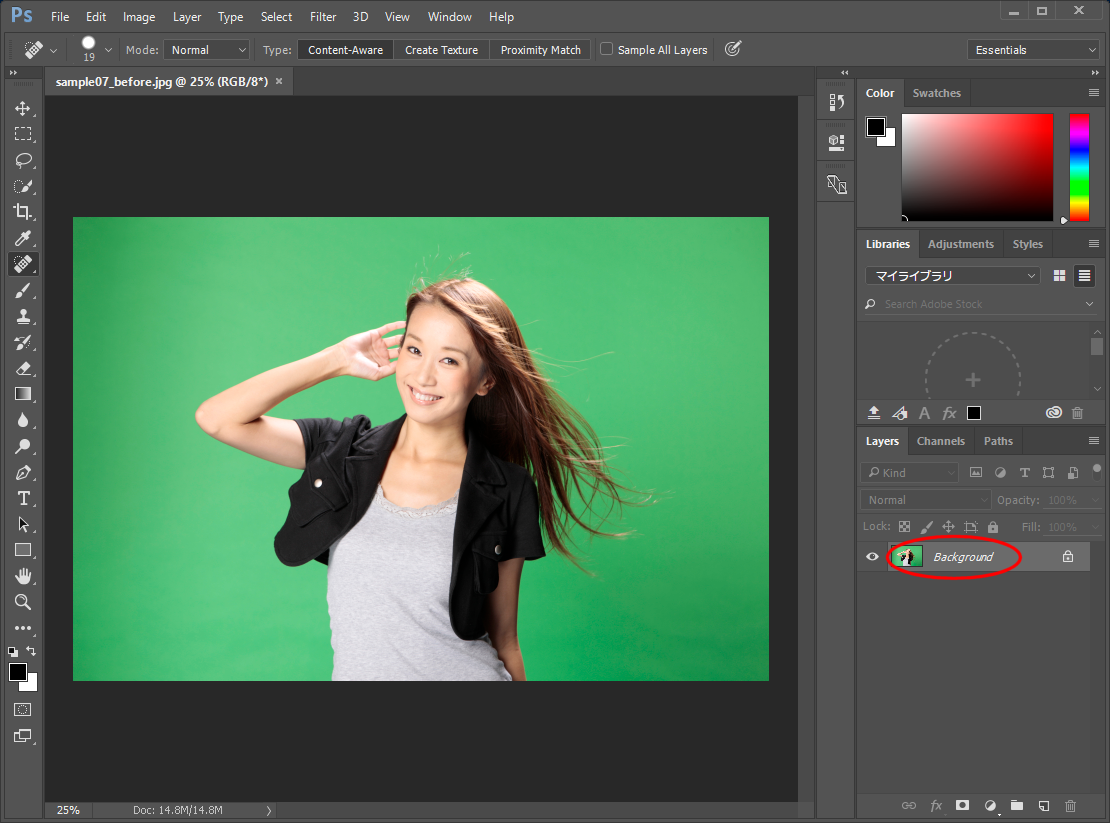Select the Rectangle shape tool
The height and width of the screenshot is (823, 1110).
[x=23, y=550]
